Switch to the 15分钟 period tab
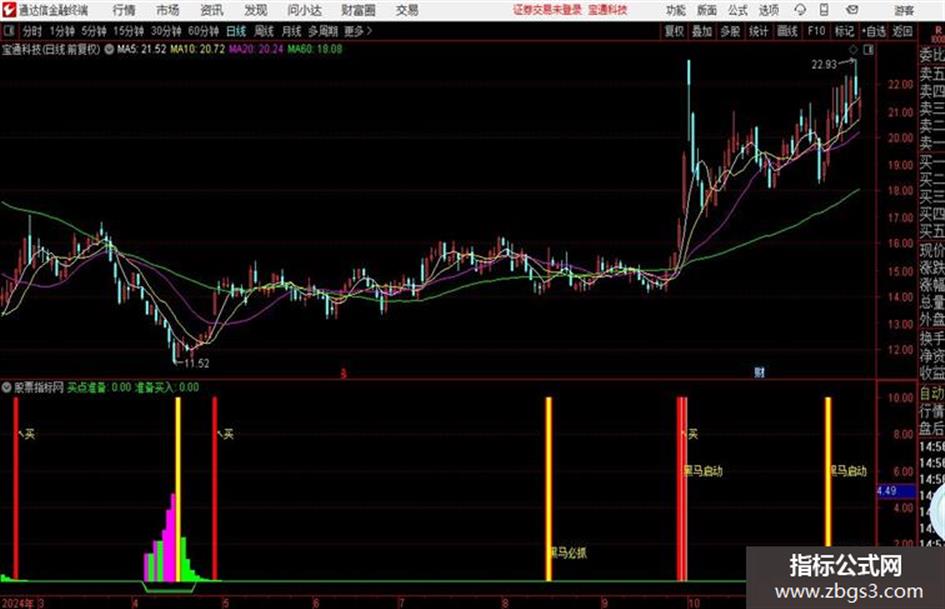 [129, 31]
